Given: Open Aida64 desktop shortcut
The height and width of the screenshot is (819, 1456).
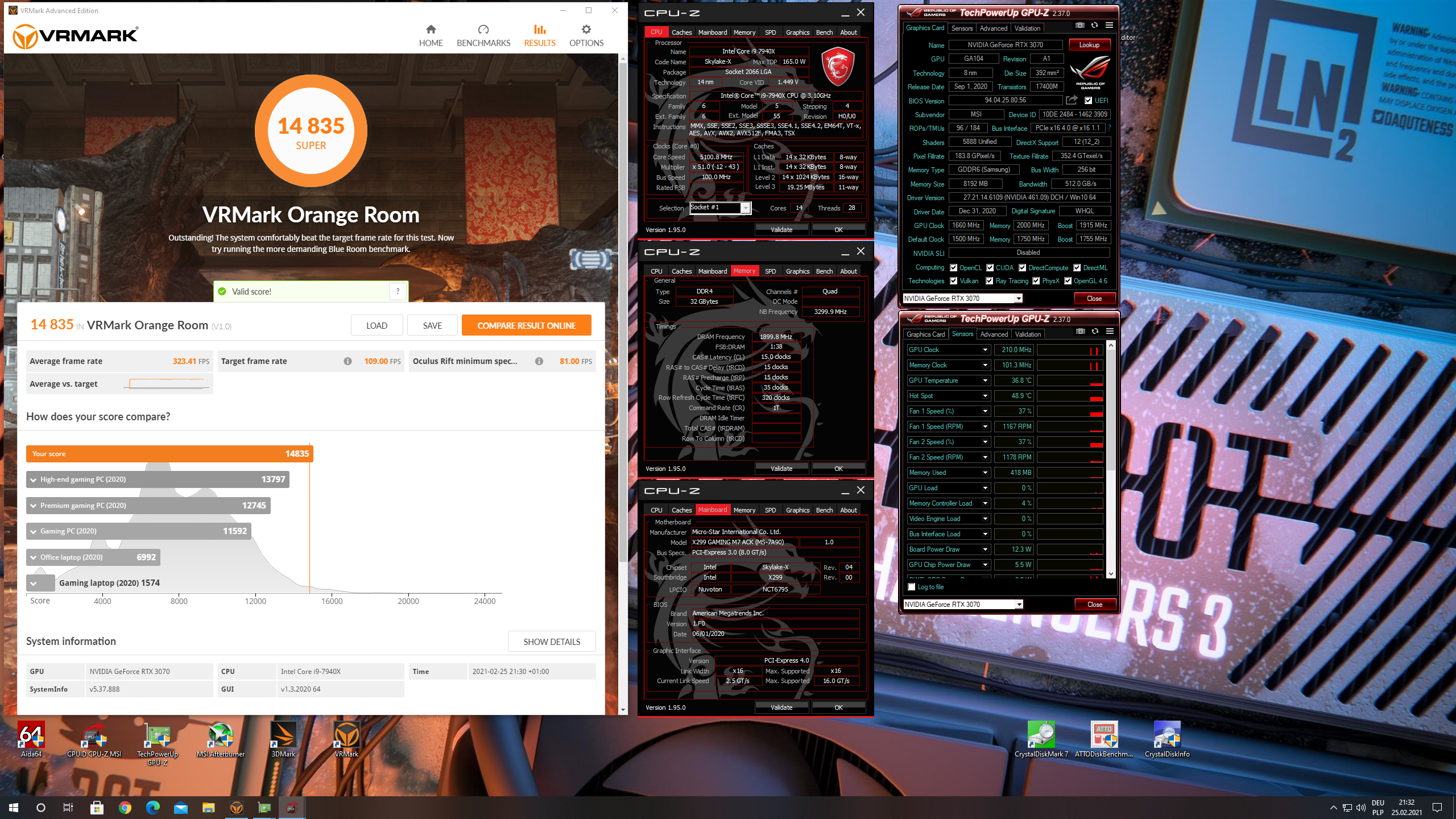Looking at the screenshot, I should click(x=31, y=739).
